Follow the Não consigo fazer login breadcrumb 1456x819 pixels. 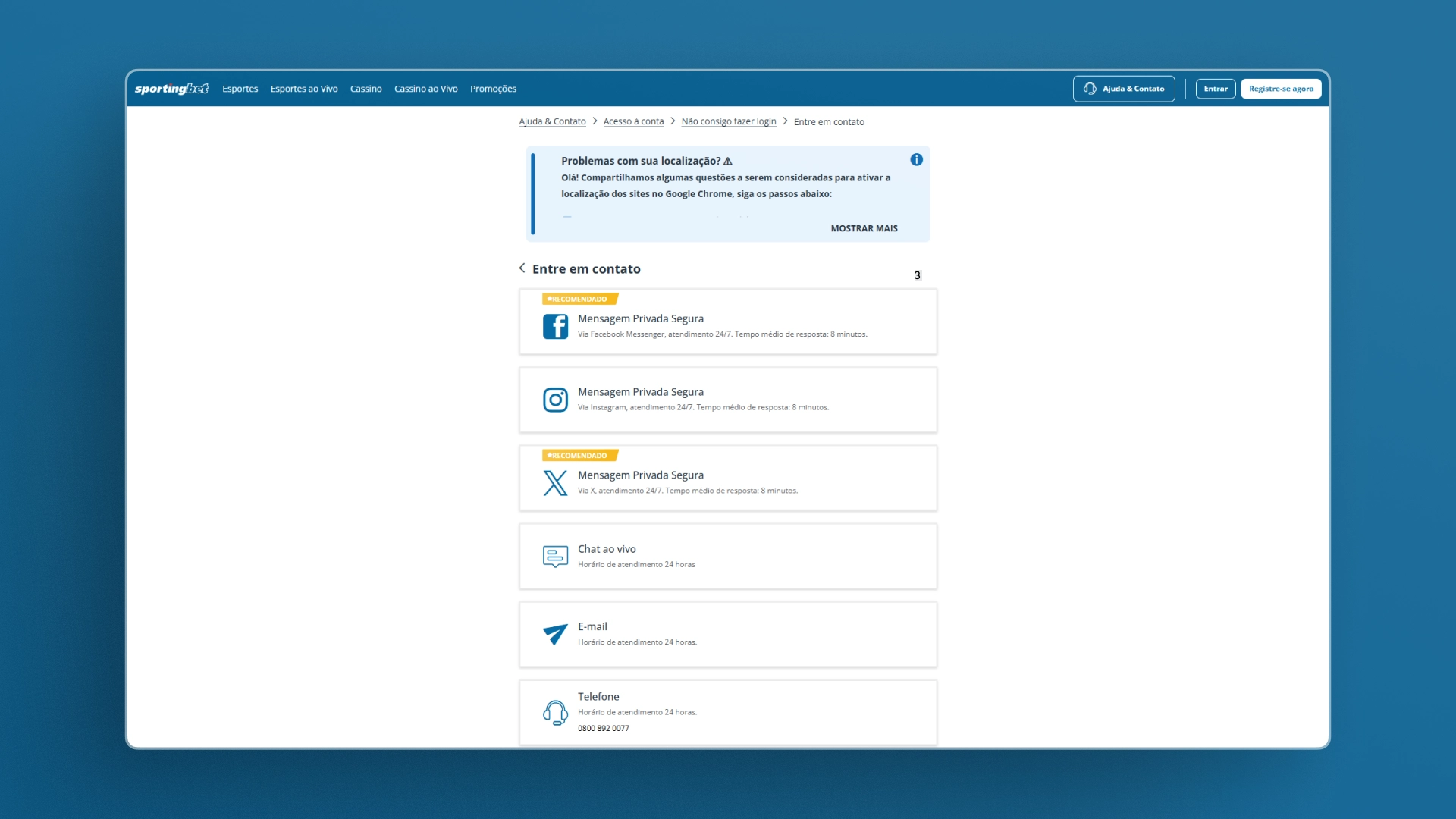point(728,121)
